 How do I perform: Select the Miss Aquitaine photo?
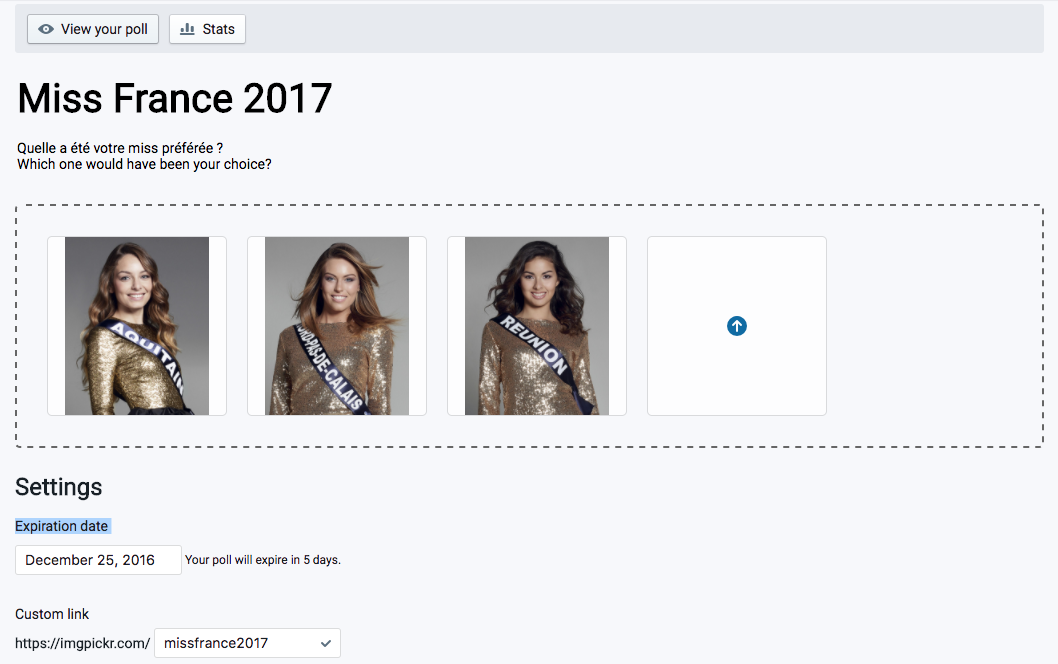point(137,325)
